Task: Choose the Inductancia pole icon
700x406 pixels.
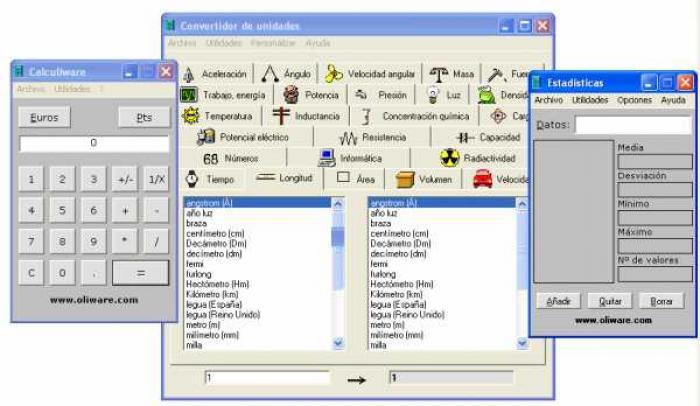Action: [x=281, y=116]
